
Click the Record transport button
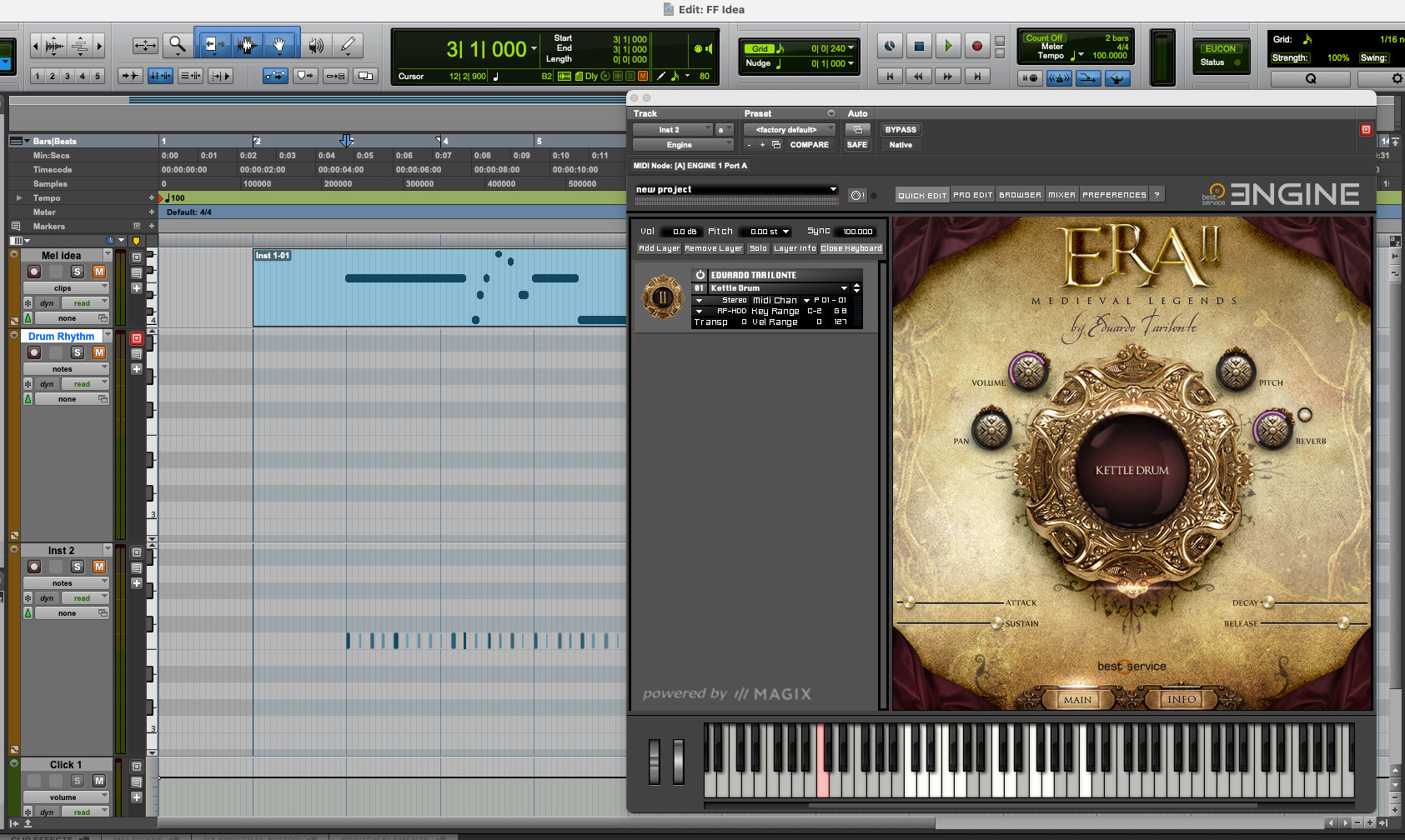[976, 47]
